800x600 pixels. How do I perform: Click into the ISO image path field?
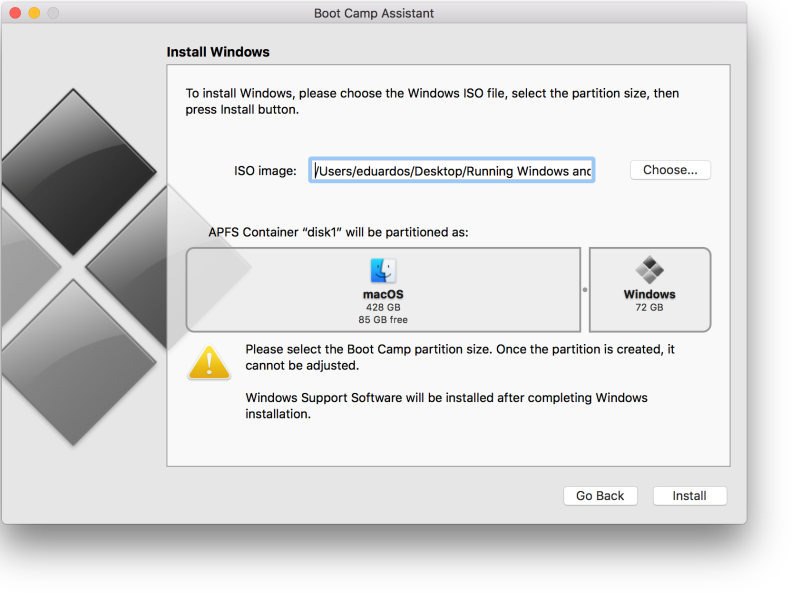452,171
